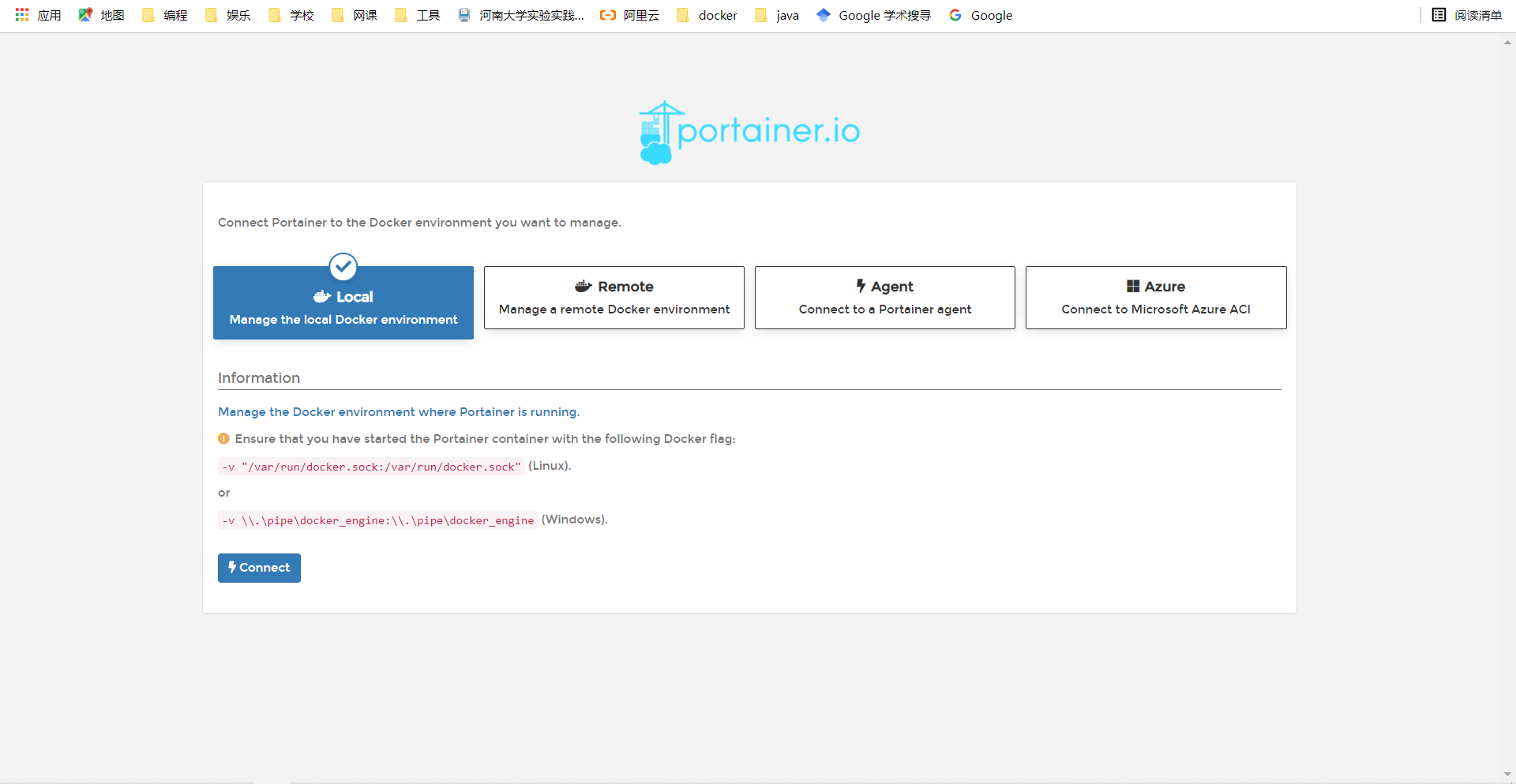Image resolution: width=1516 pixels, height=784 pixels.
Task: Open the 娱乐 bookmarks folder
Action: point(228,15)
